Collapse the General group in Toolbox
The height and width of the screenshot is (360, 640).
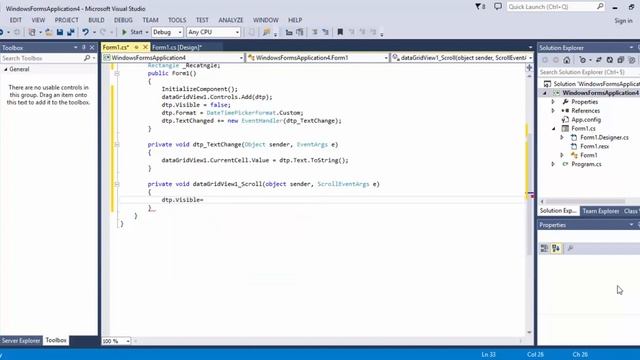tap(6, 69)
